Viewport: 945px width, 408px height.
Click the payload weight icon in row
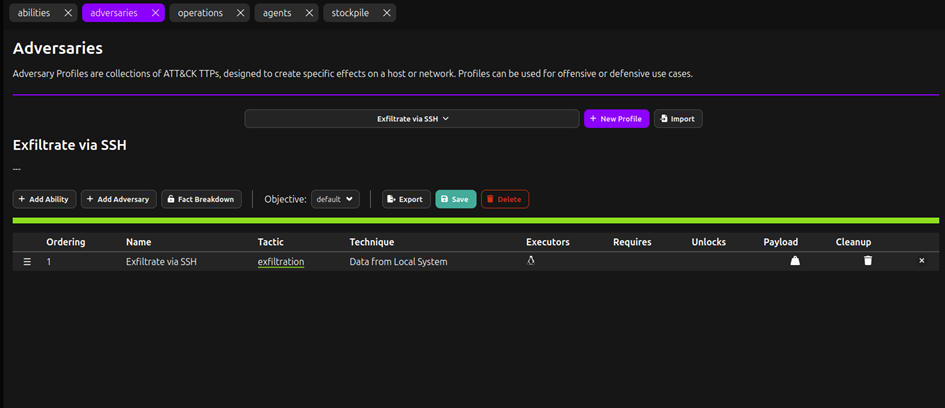[795, 261]
